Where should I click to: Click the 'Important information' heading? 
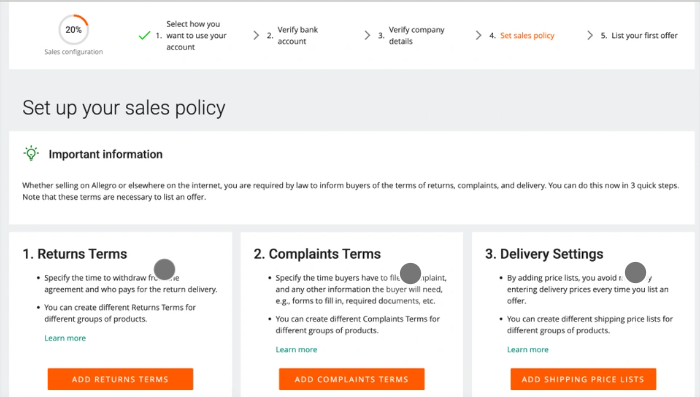106,154
